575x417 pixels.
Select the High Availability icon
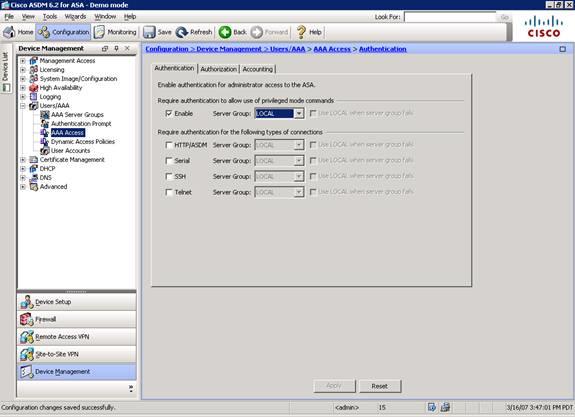tap(33, 88)
